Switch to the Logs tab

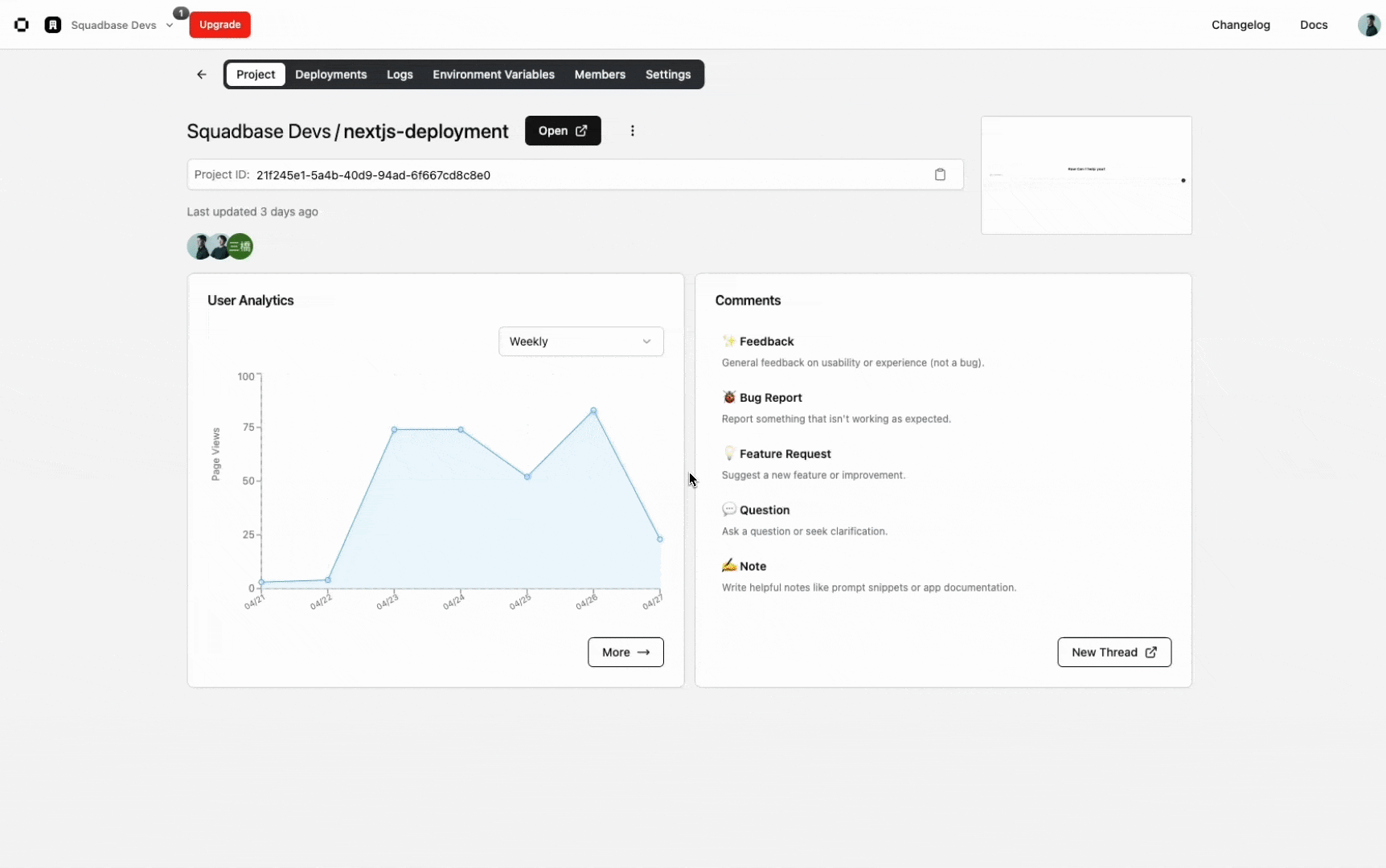pos(400,75)
